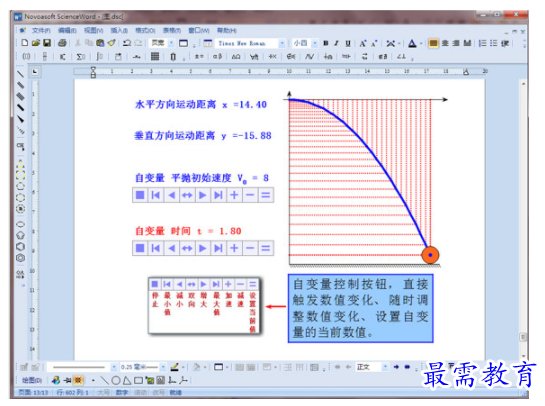Click the bulleted list icon
The width and height of the screenshot is (545, 406).
(494, 43)
